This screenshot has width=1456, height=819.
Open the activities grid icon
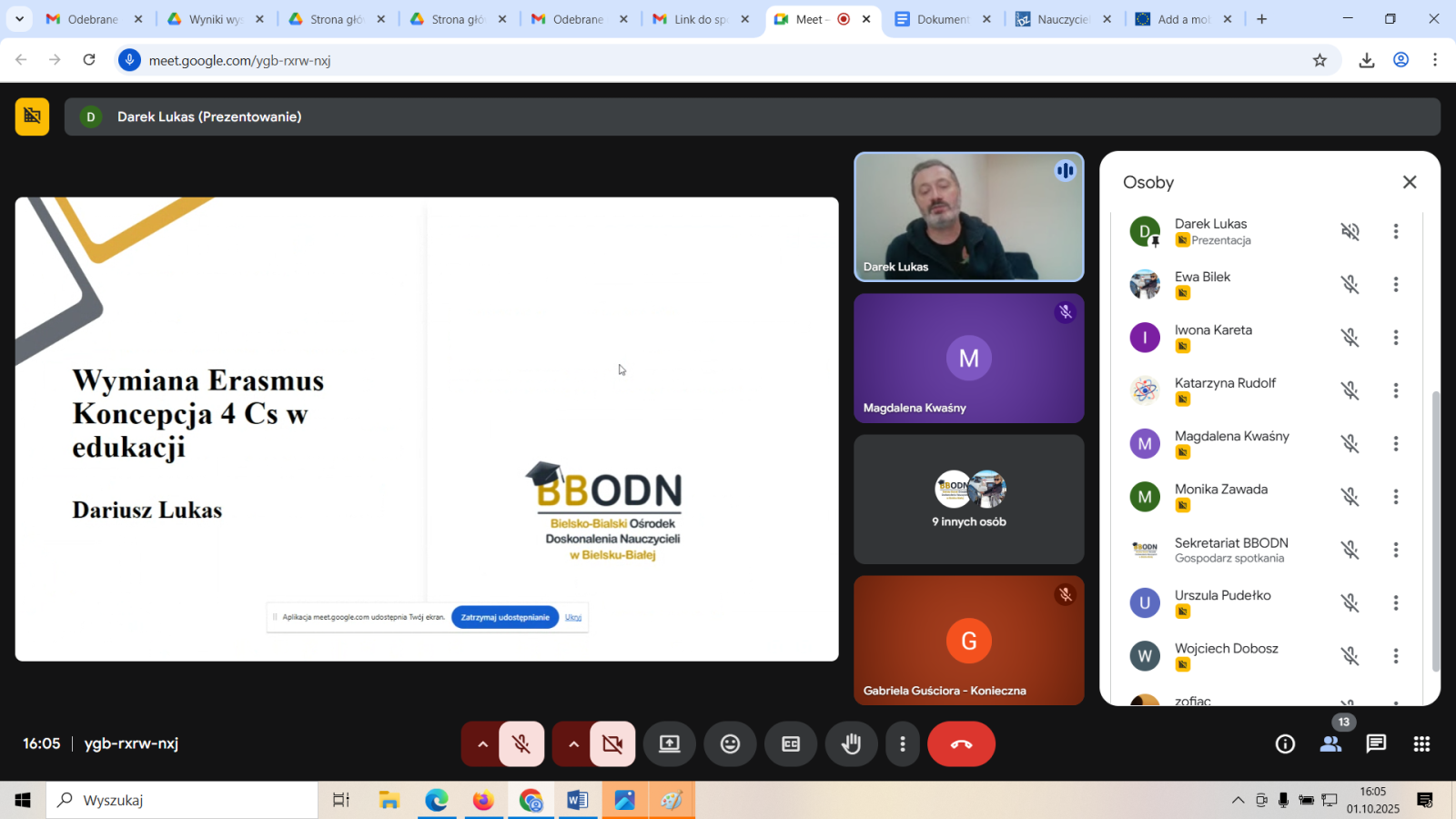(x=1421, y=744)
